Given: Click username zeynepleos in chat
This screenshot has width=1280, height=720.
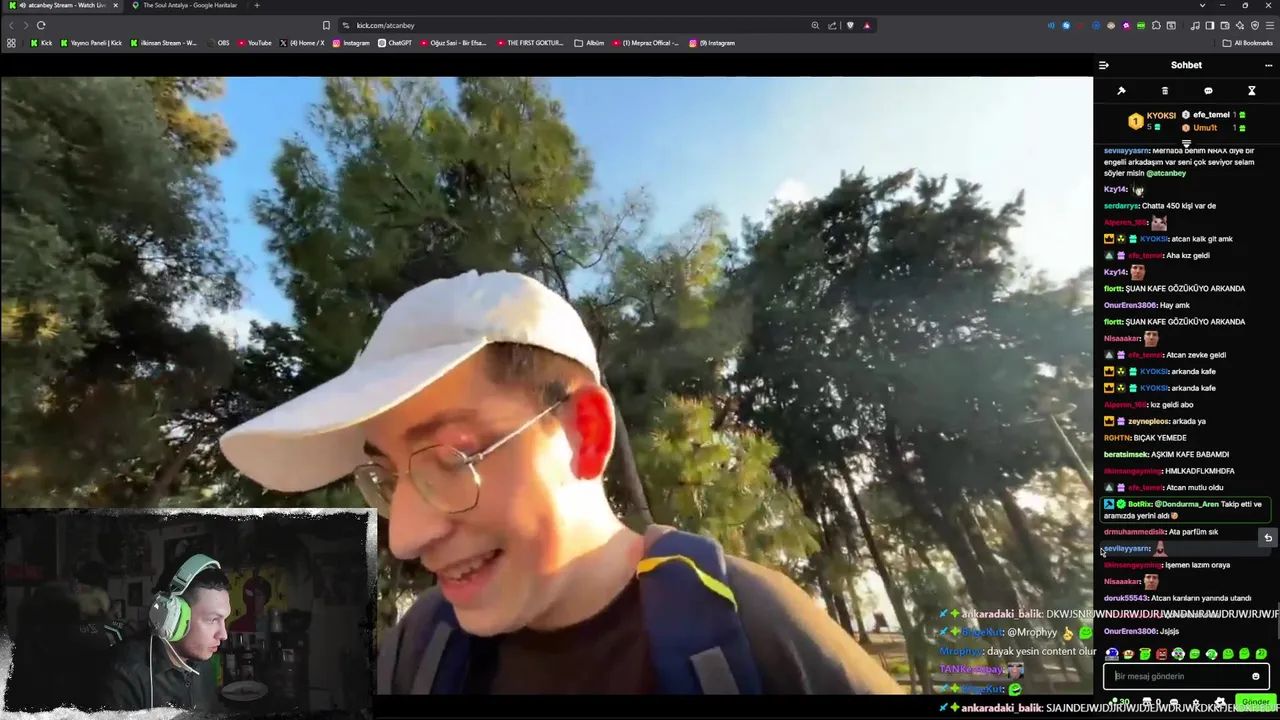Looking at the screenshot, I should point(1149,421).
